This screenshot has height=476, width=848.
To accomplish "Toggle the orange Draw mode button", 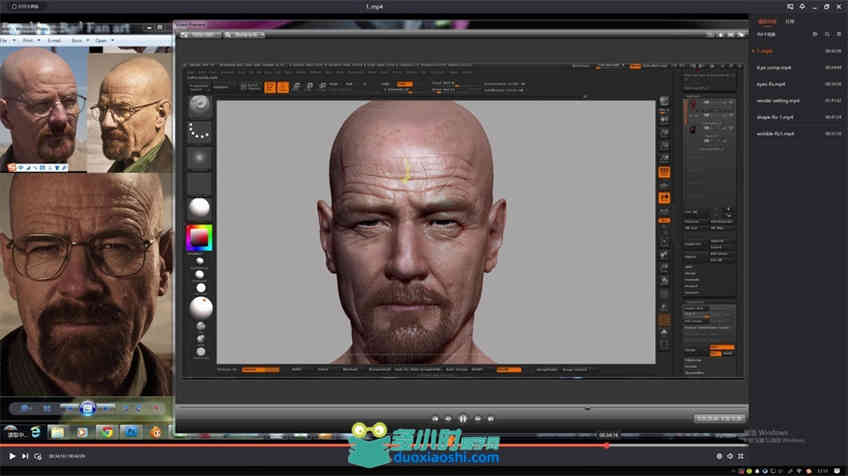I will 283,87.
